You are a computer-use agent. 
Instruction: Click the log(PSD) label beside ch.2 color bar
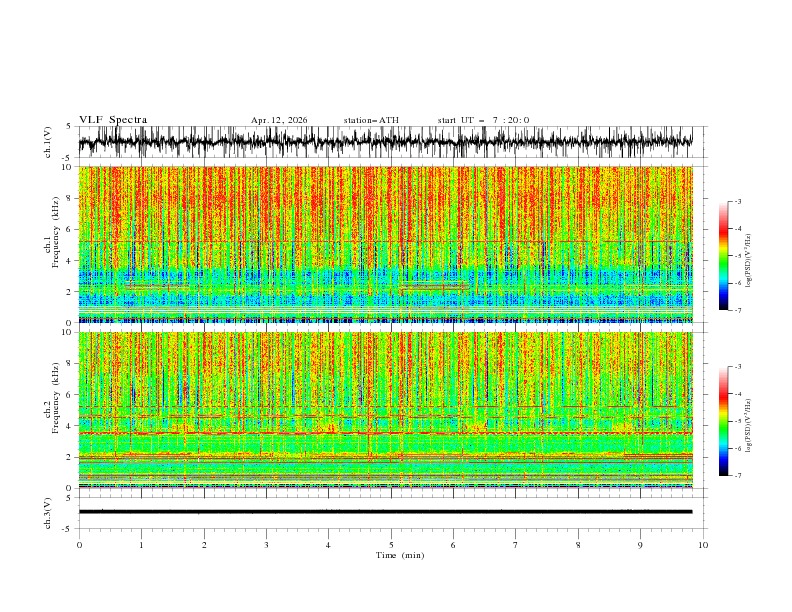[749, 425]
